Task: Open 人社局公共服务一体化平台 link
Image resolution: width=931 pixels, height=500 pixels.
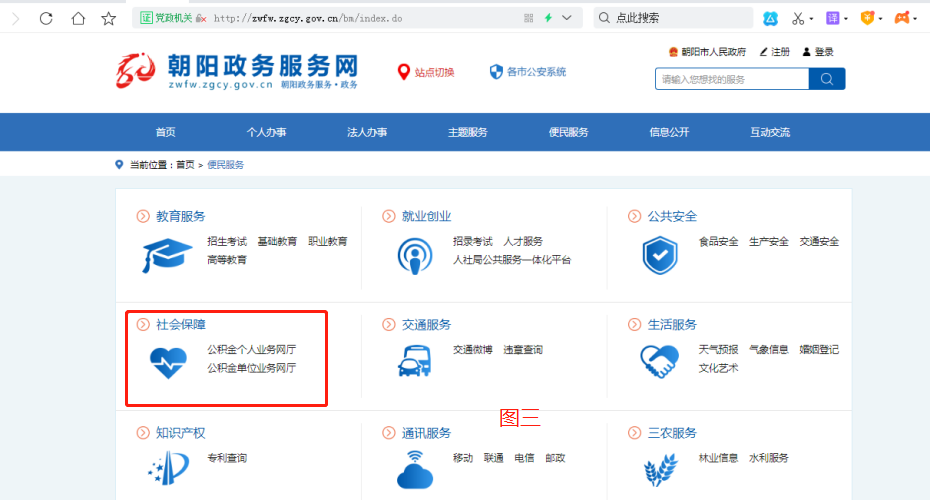Action: tap(512, 260)
